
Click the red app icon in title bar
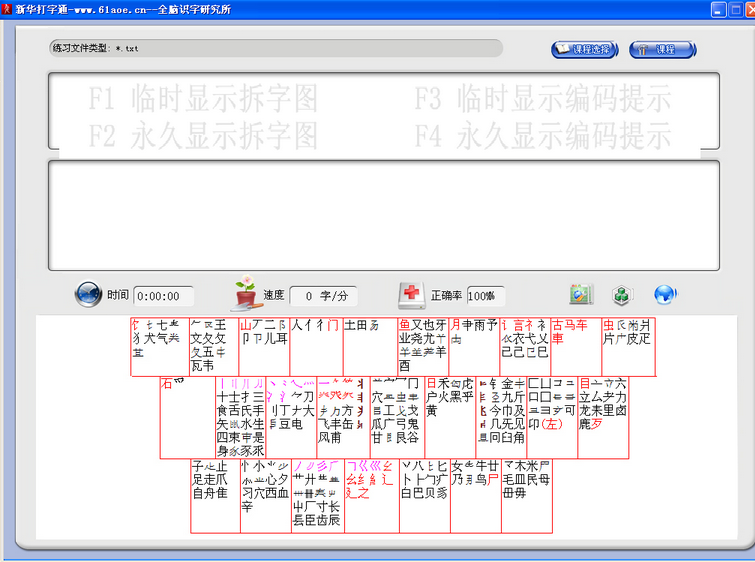pyautogui.click(x=6, y=9)
